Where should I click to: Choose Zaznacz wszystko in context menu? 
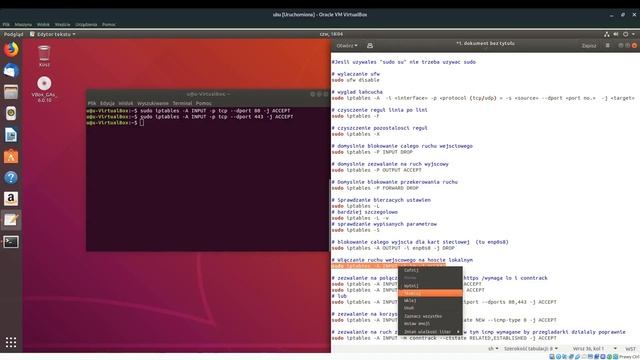(x=431, y=316)
